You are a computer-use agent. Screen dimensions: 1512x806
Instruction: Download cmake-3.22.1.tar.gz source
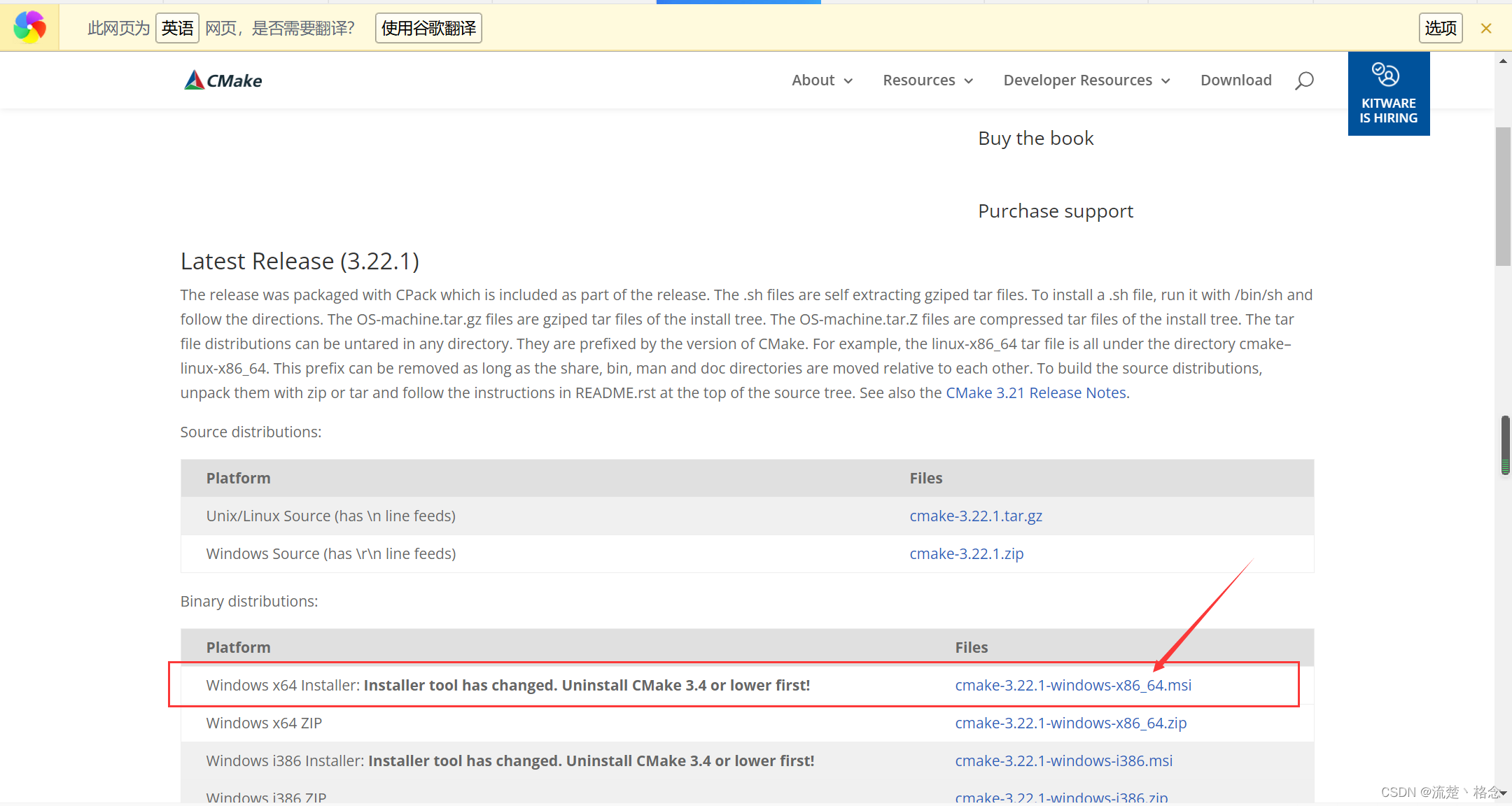pos(976,516)
